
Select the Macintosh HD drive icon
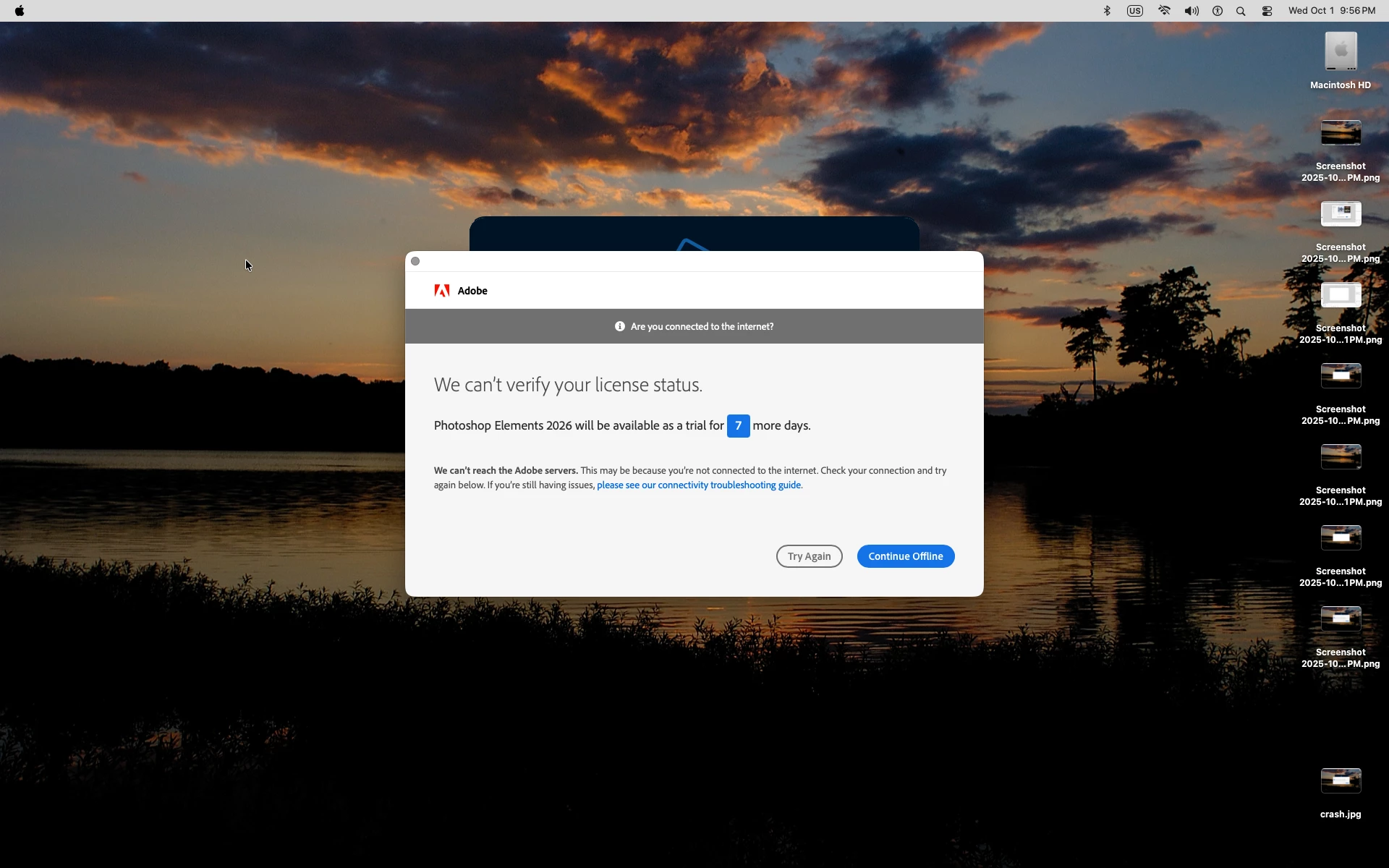[1341, 52]
